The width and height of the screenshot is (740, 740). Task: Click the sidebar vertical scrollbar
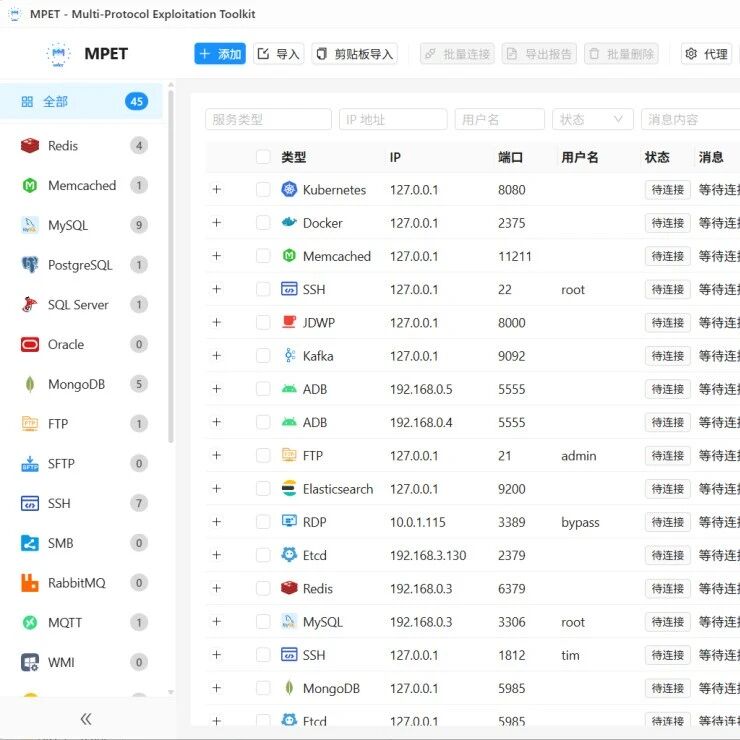170,267
